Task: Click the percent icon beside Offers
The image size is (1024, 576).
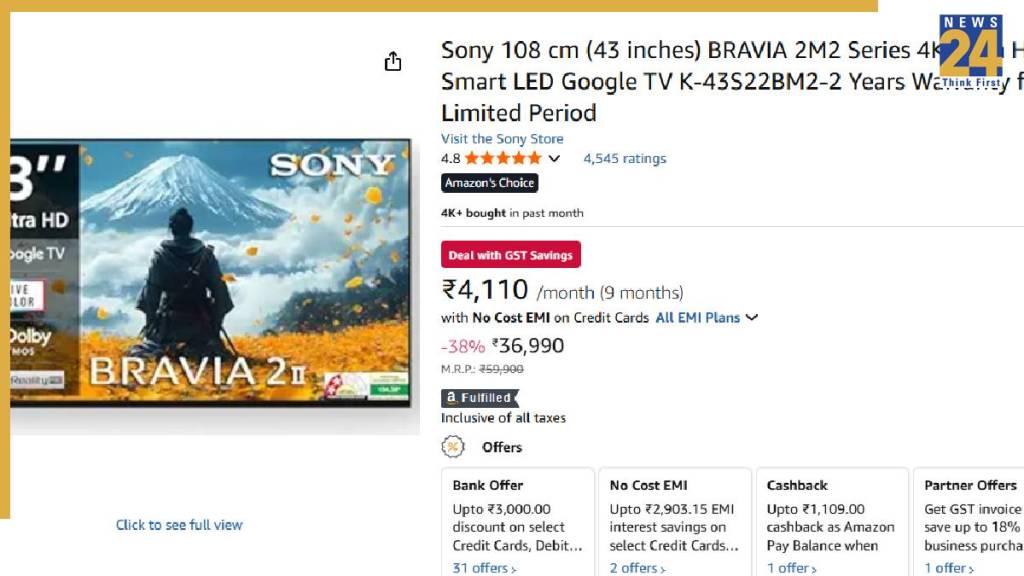Action: pyautogui.click(x=453, y=447)
